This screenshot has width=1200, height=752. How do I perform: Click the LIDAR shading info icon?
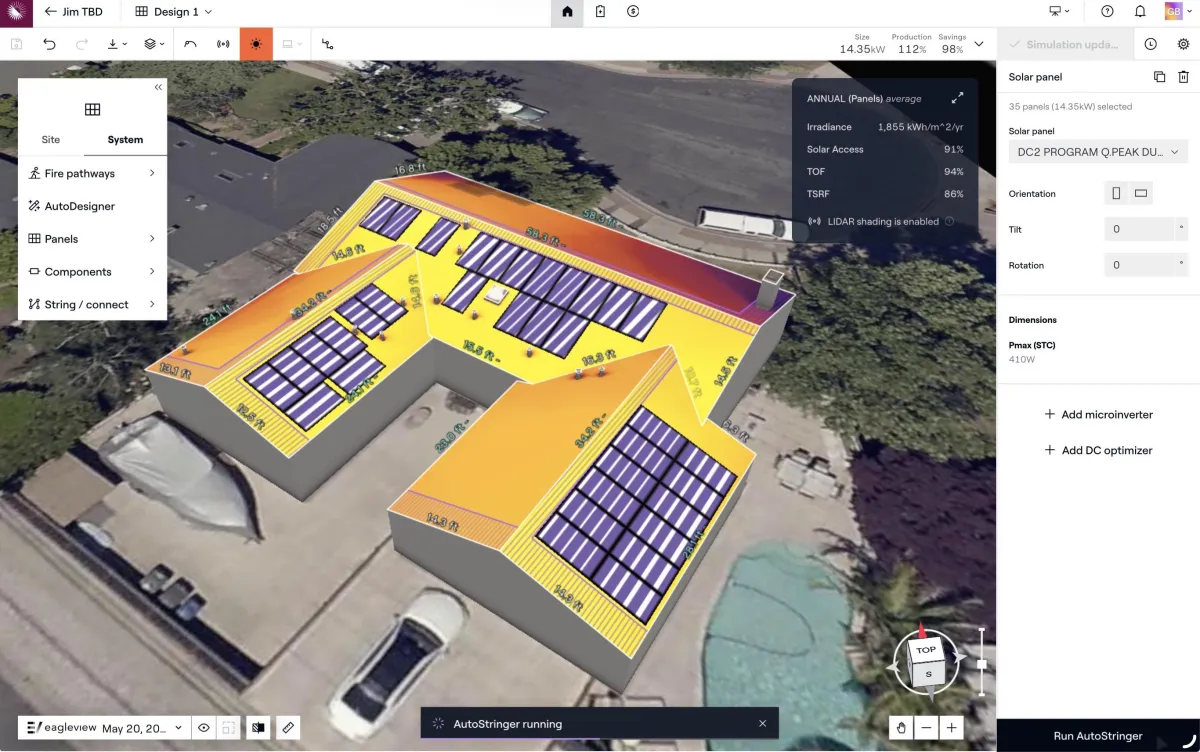coord(949,222)
